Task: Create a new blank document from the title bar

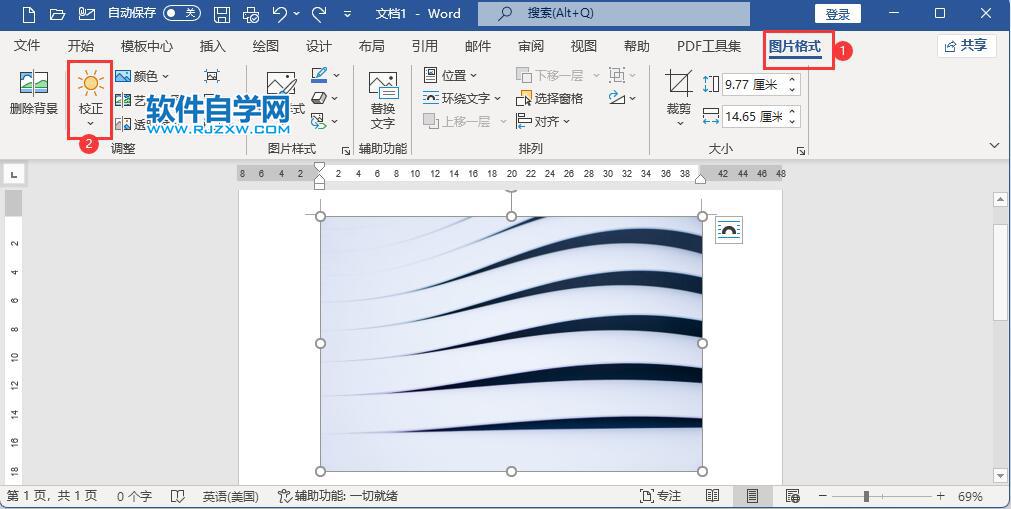Action: (x=29, y=14)
